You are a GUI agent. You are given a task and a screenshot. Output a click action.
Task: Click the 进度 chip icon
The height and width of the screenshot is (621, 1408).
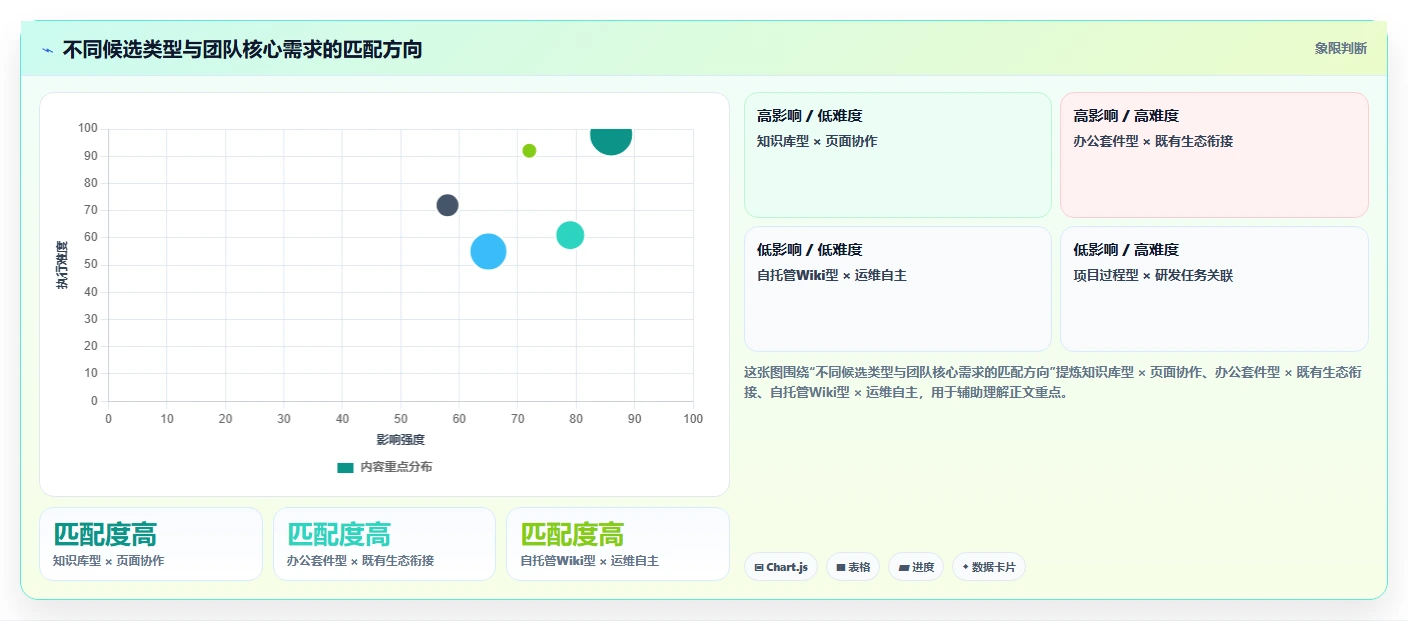904,567
